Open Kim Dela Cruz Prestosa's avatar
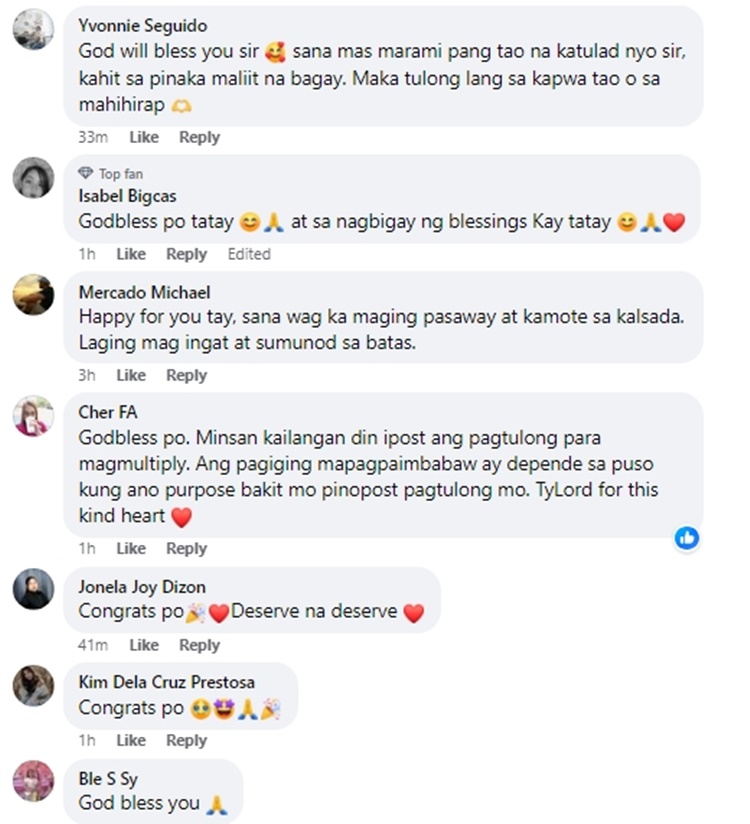The width and height of the screenshot is (750, 824). tap(33, 685)
